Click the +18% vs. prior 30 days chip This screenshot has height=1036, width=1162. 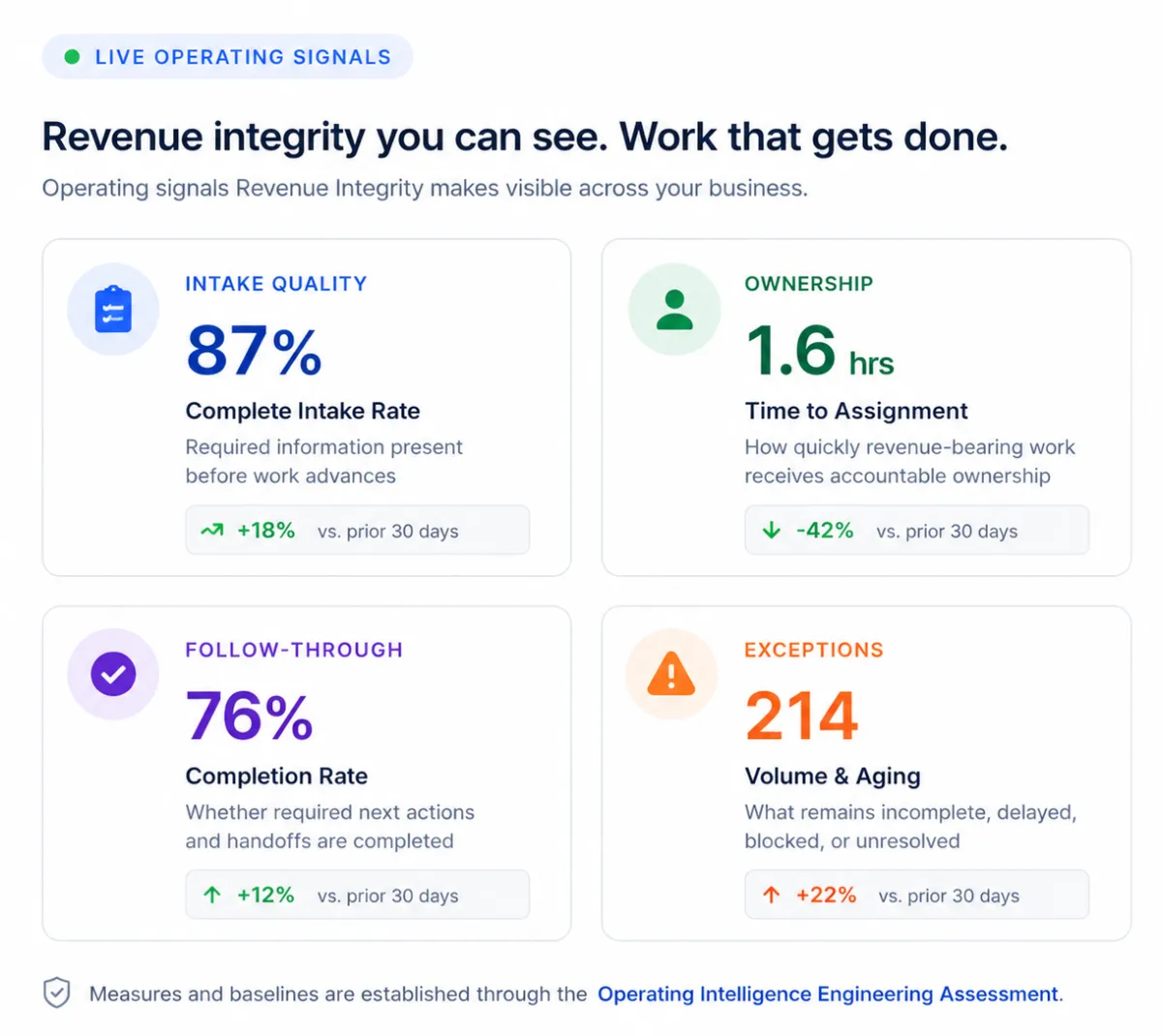point(357,530)
